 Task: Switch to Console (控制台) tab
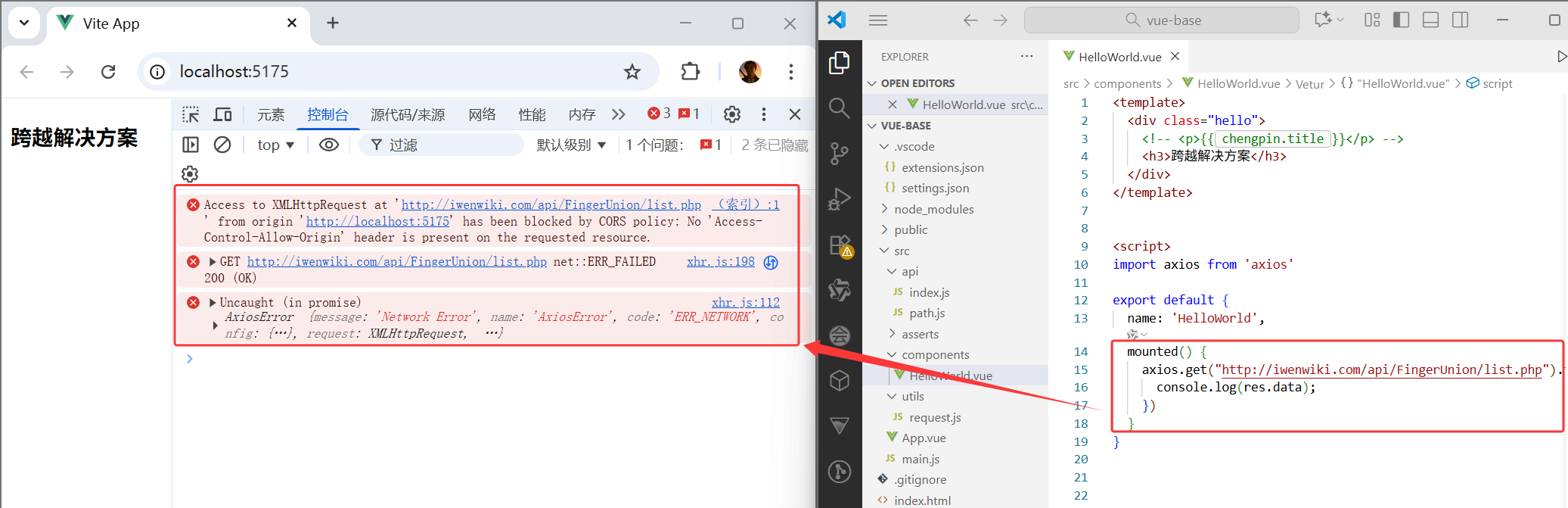328,114
